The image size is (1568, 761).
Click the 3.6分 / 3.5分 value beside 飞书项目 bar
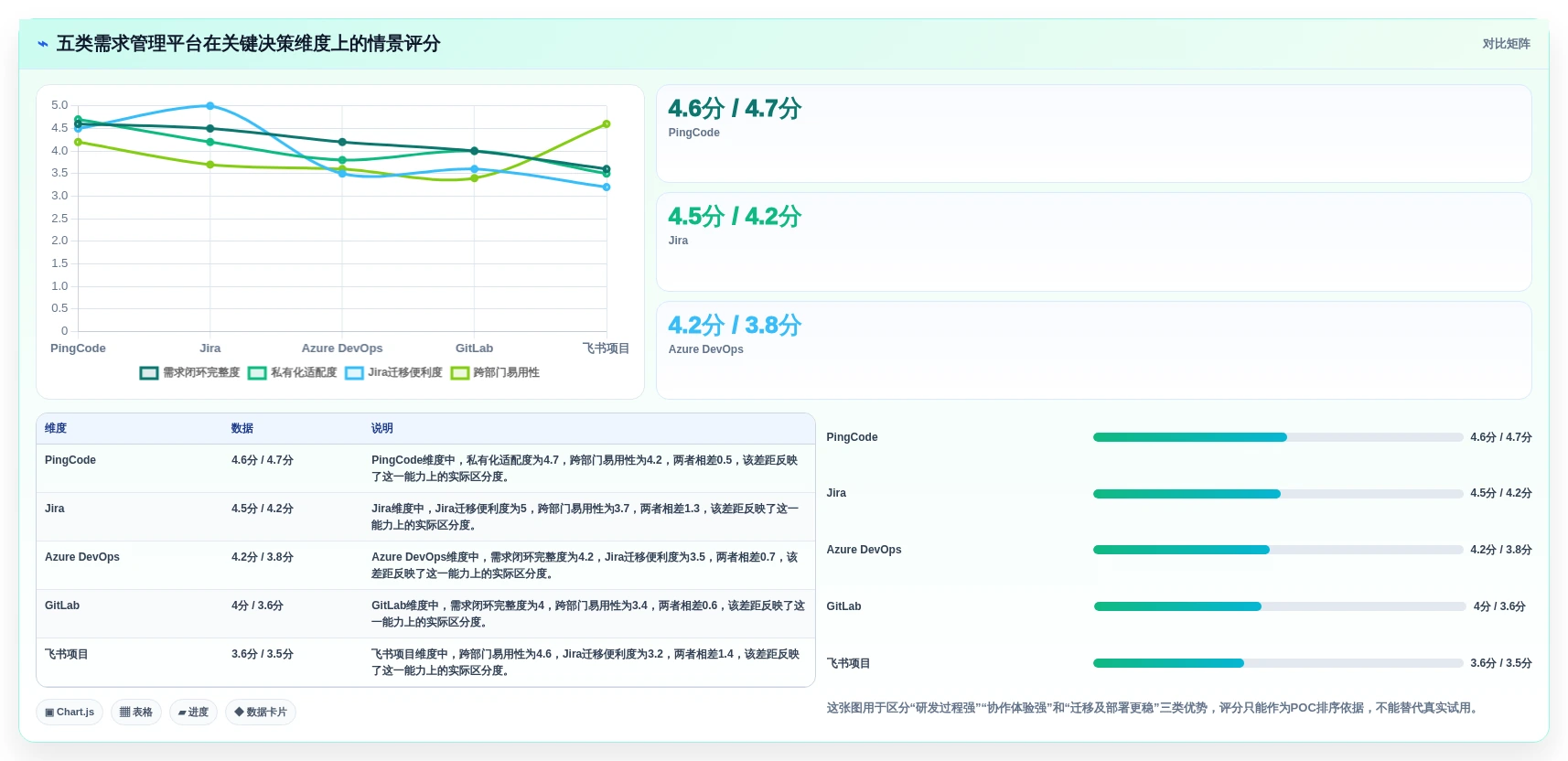pyautogui.click(x=1501, y=663)
